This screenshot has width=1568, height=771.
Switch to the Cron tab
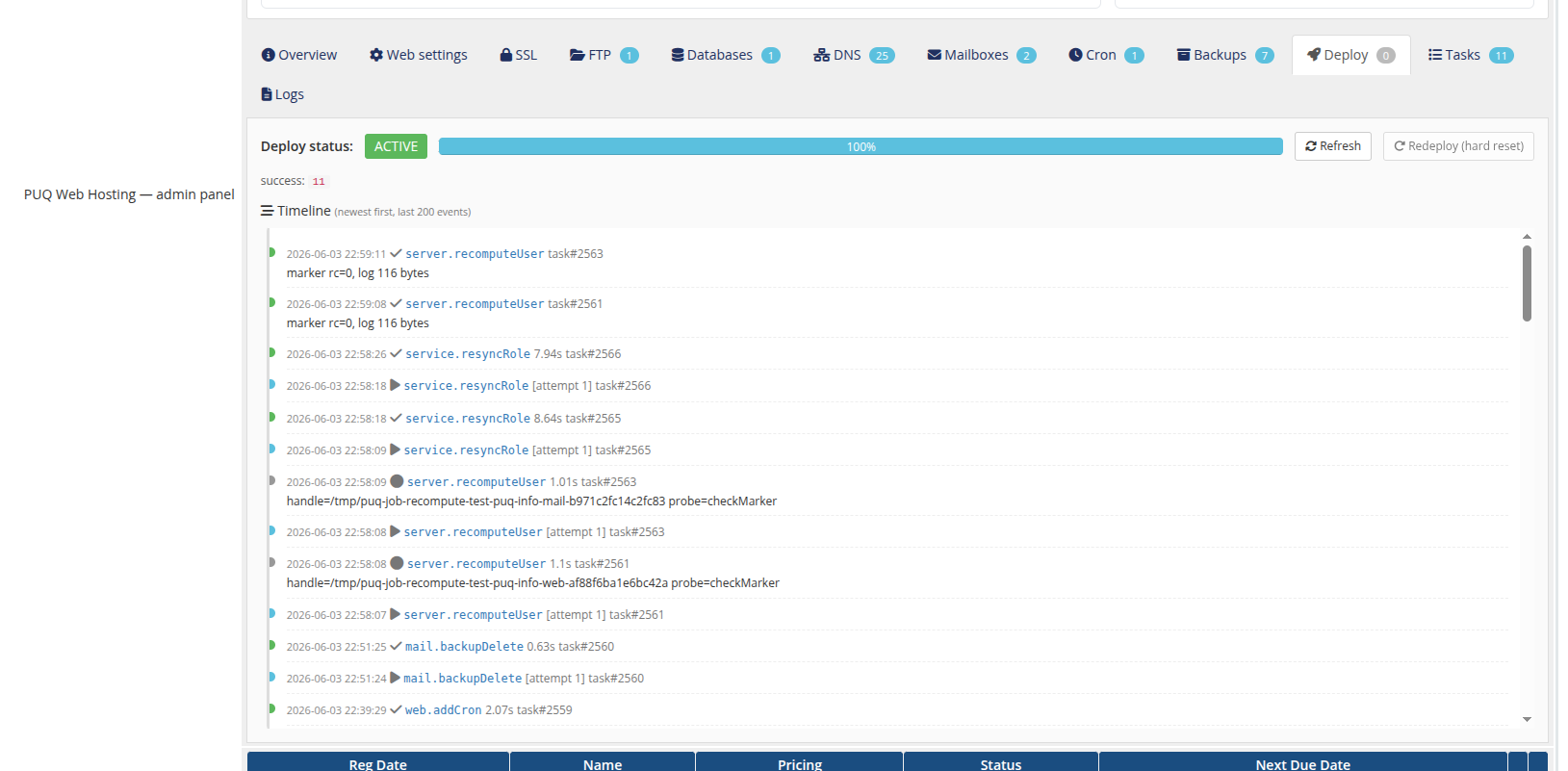tap(1106, 55)
